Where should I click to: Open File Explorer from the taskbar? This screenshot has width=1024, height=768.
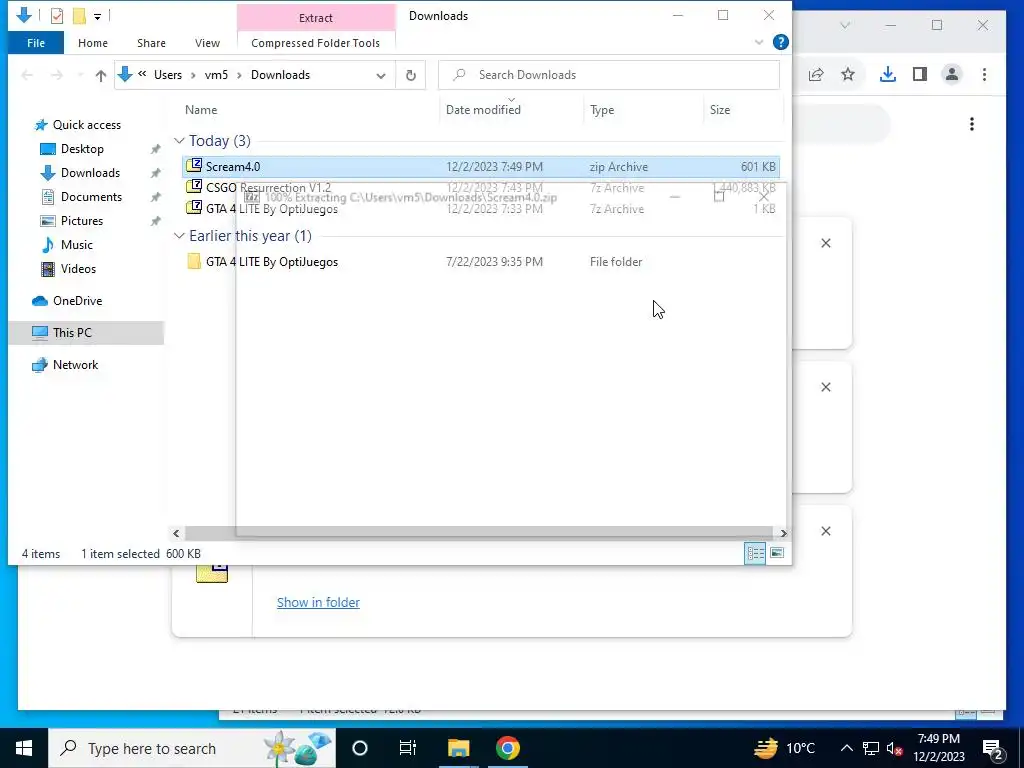tap(458, 748)
